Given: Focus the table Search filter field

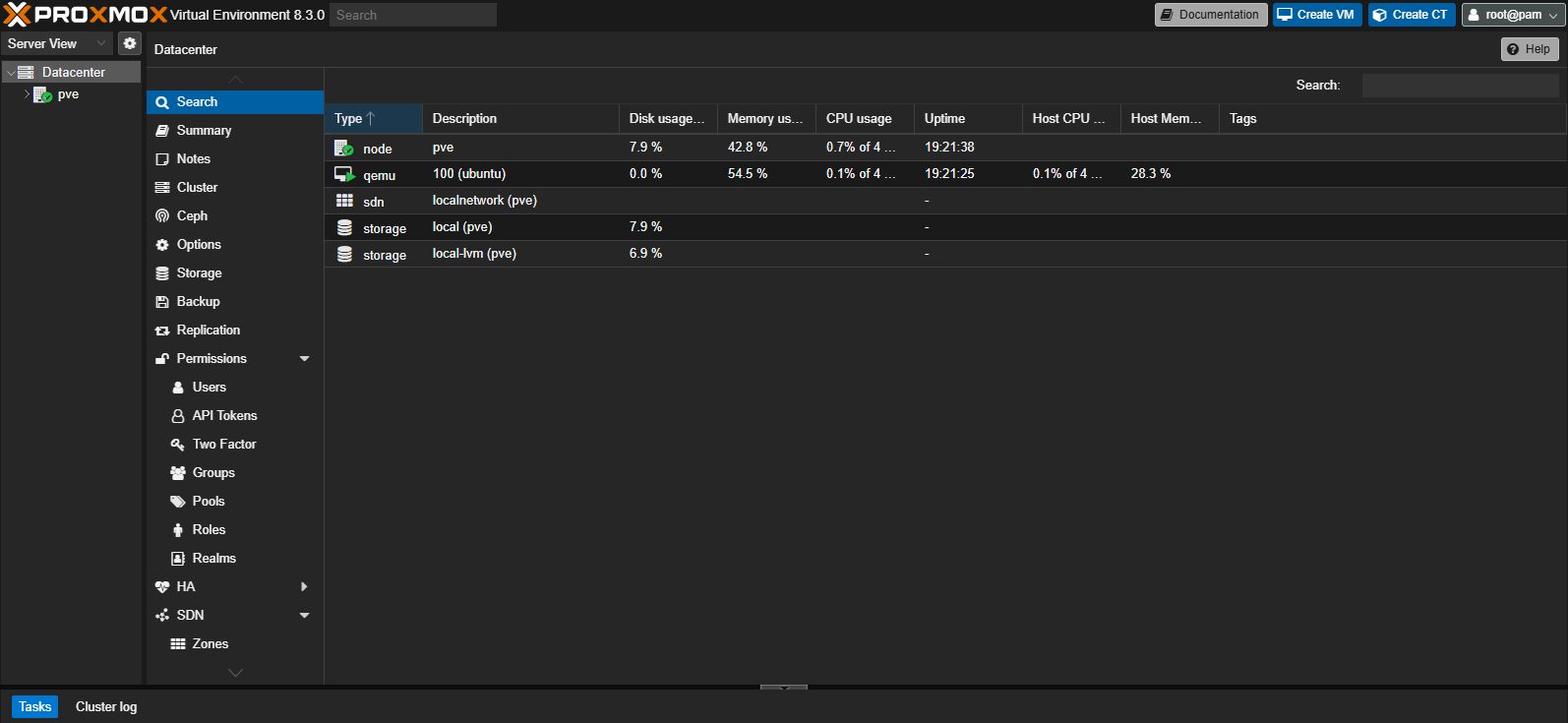Looking at the screenshot, I should [1461, 86].
